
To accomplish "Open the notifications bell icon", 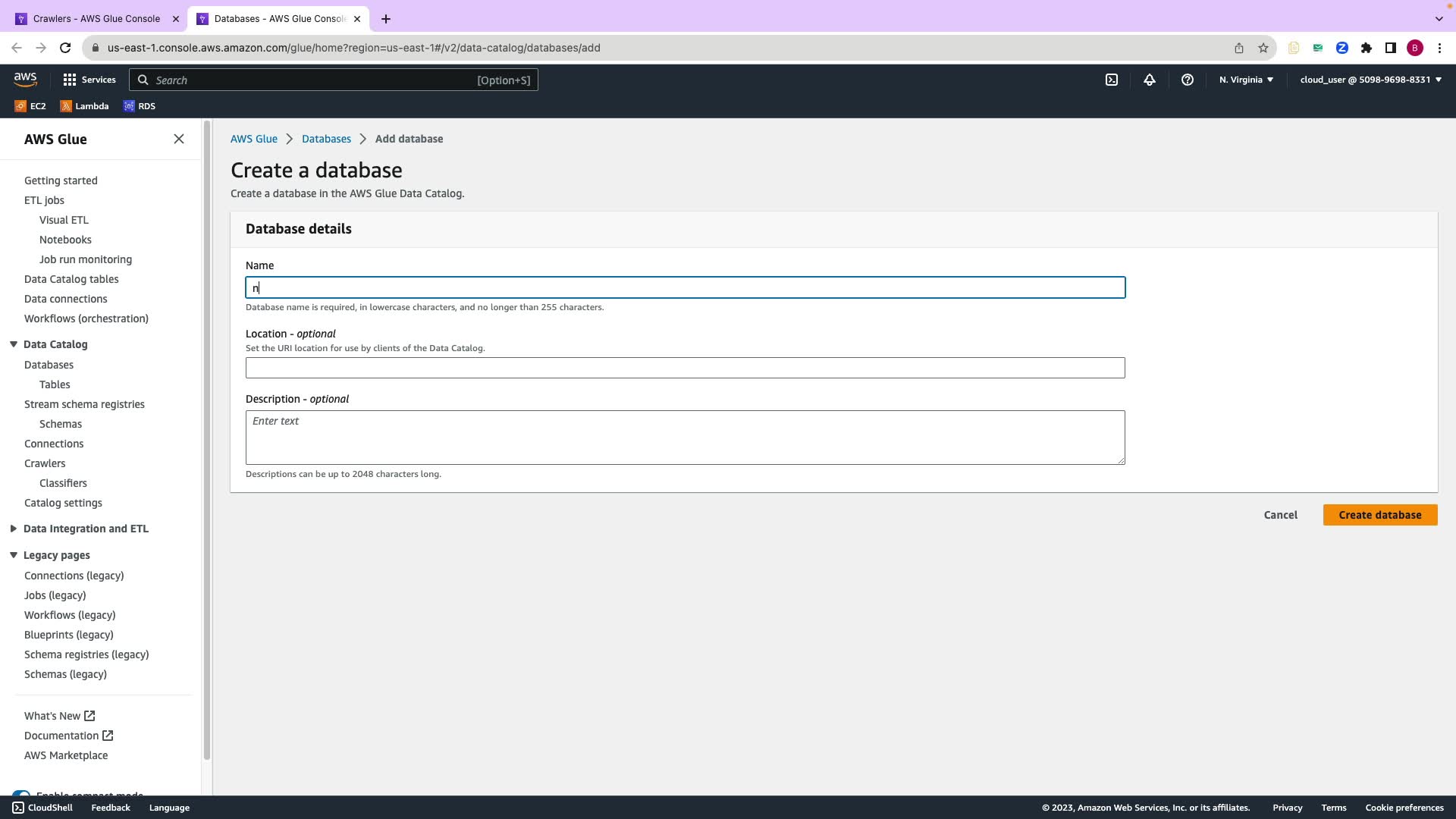I will pyautogui.click(x=1150, y=80).
